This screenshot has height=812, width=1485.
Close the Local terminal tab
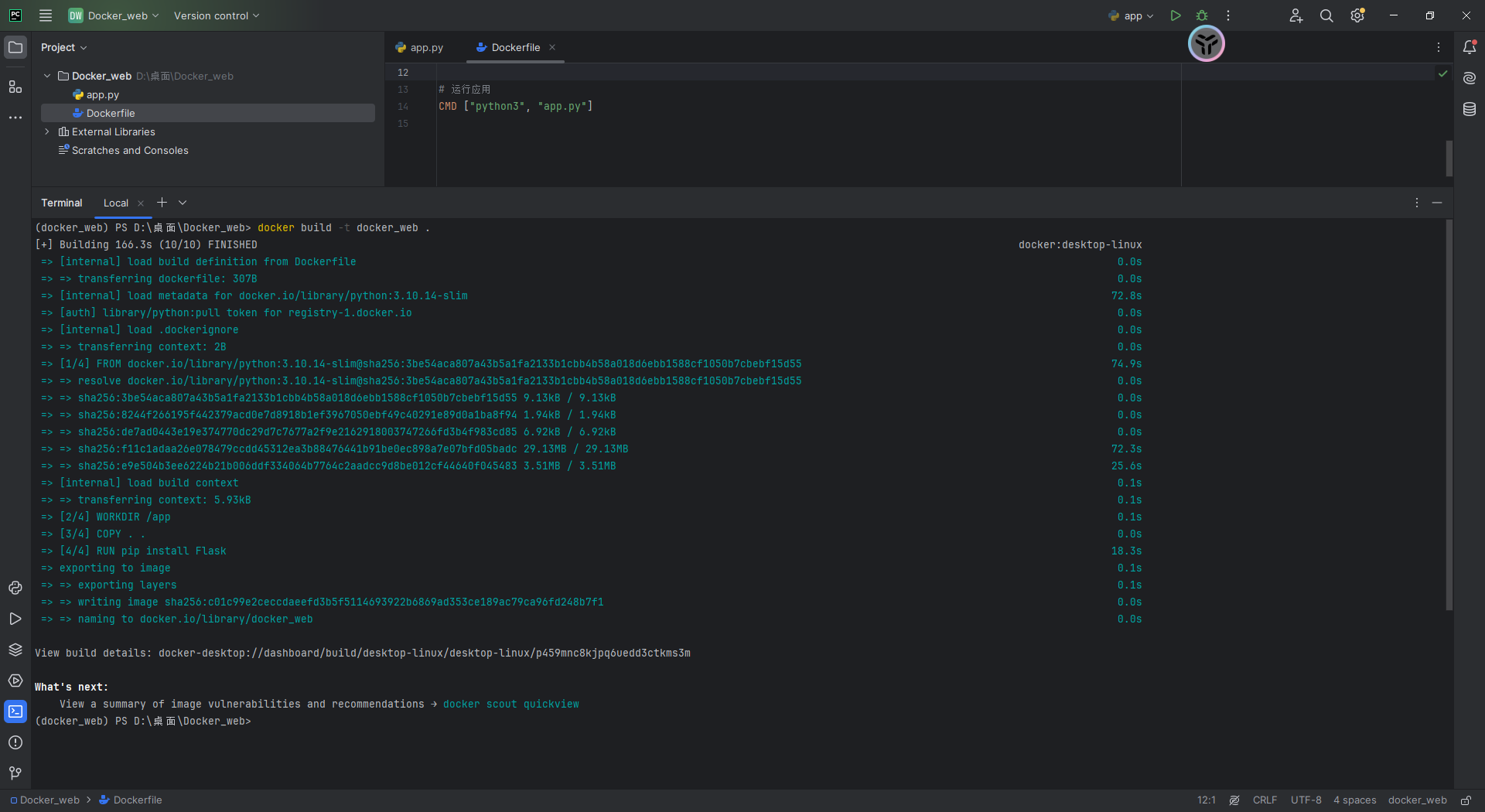coord(141,203)
